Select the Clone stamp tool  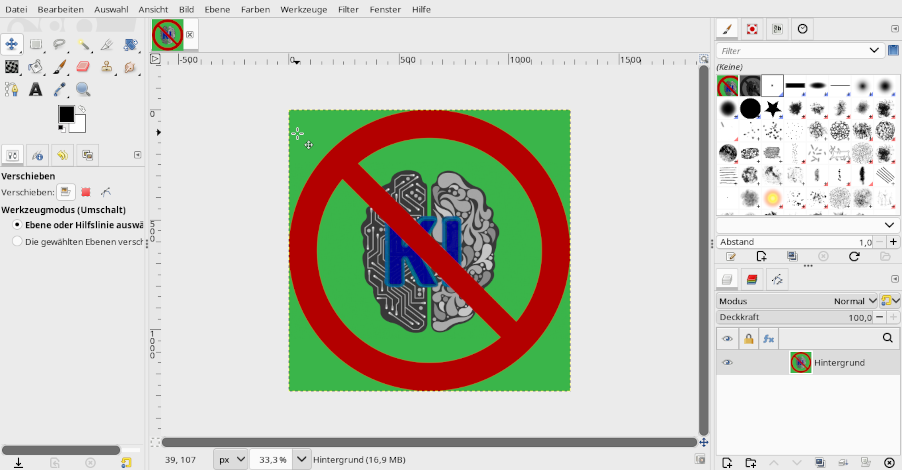point(107,67)
